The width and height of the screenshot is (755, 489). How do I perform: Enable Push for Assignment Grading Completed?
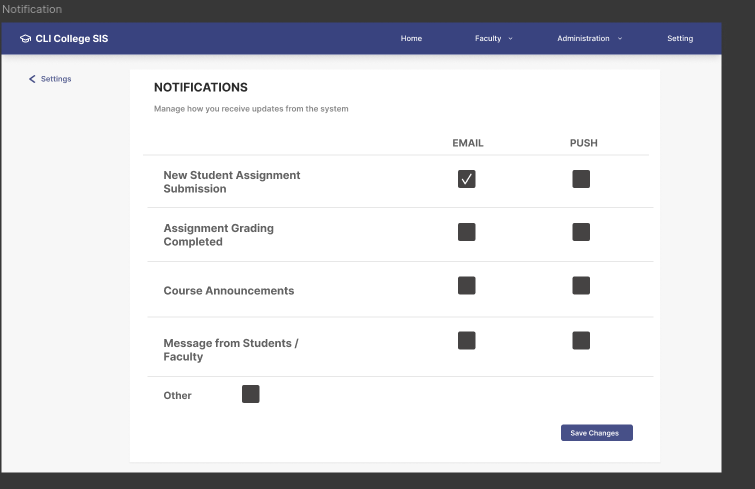point(581,232)
